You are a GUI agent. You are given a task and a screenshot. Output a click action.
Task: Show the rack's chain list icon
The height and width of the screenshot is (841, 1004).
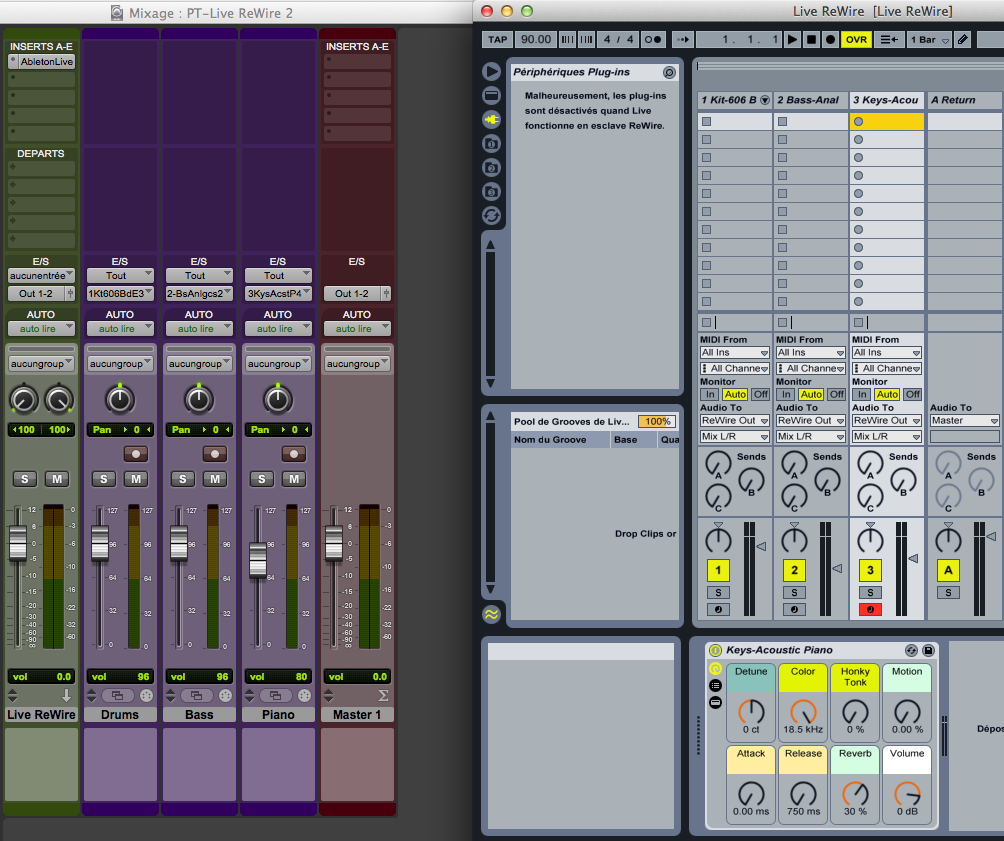tap(715, 686)
